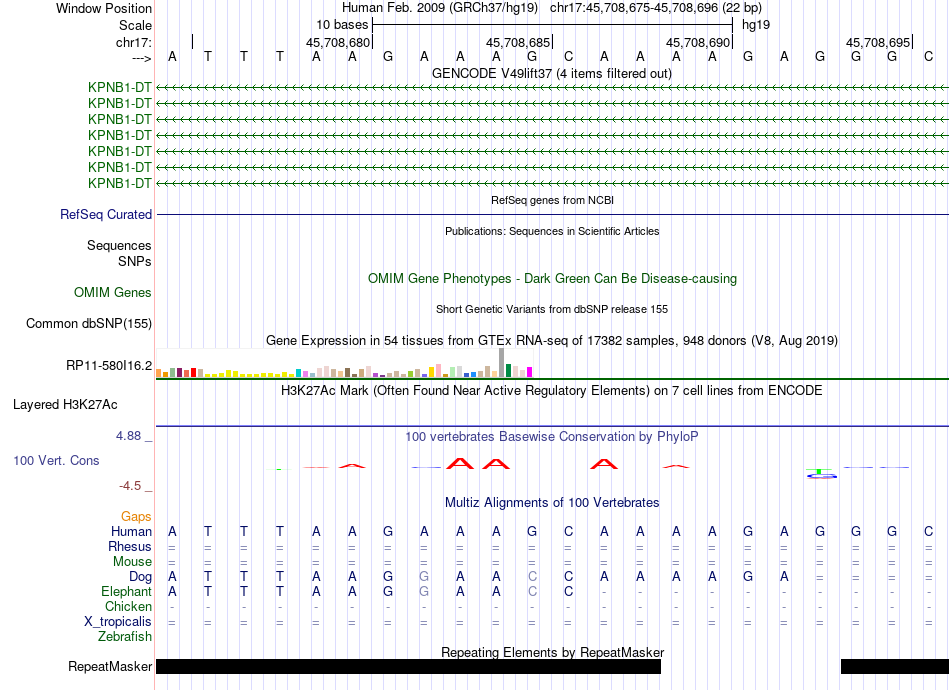Click the Human species row label
This screenshot has height=690, width=950.
[131, 531]
